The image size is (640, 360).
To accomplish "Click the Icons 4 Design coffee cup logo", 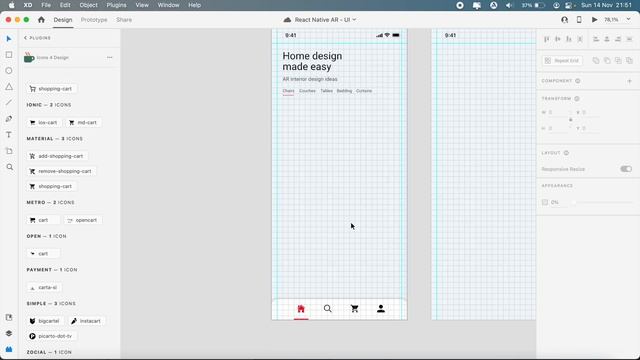I will (x=29, y=58).
